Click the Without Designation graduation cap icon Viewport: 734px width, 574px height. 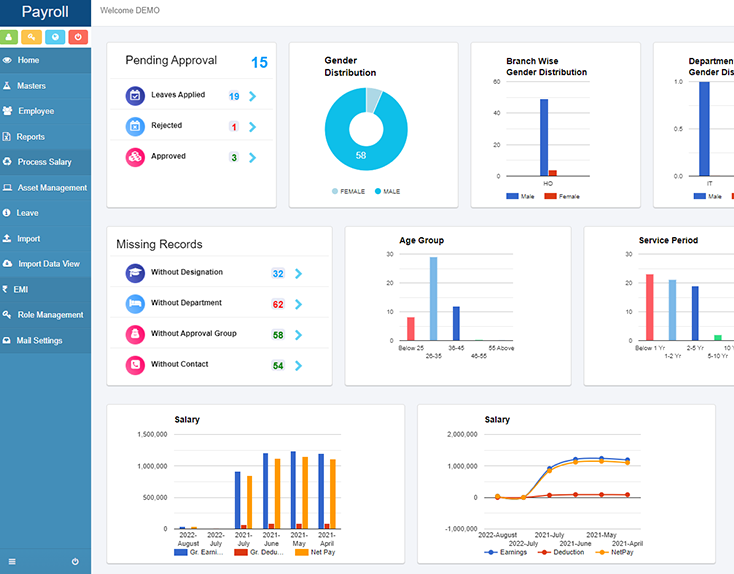point(135,273)
